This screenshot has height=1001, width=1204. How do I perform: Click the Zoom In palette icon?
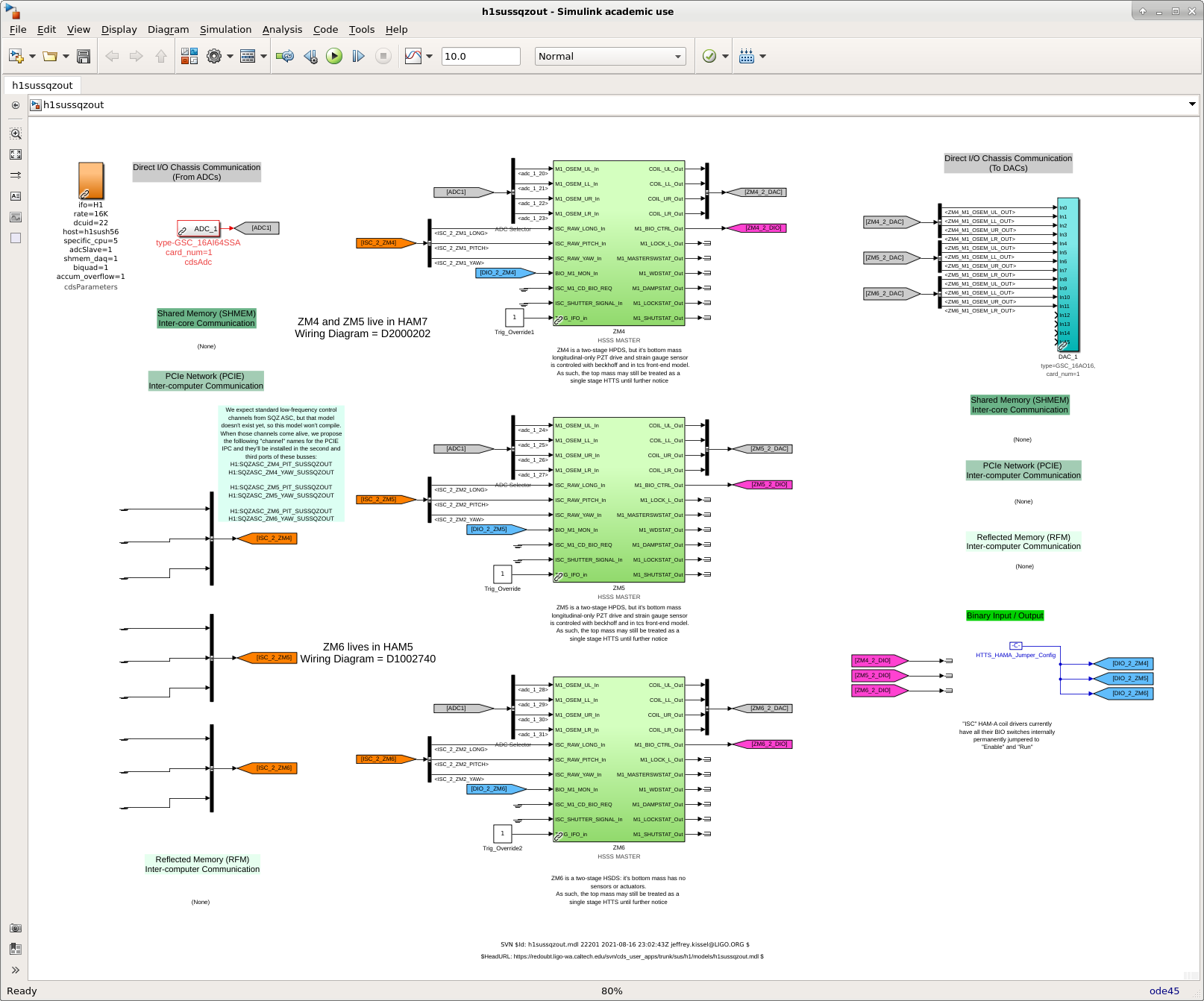16,134
